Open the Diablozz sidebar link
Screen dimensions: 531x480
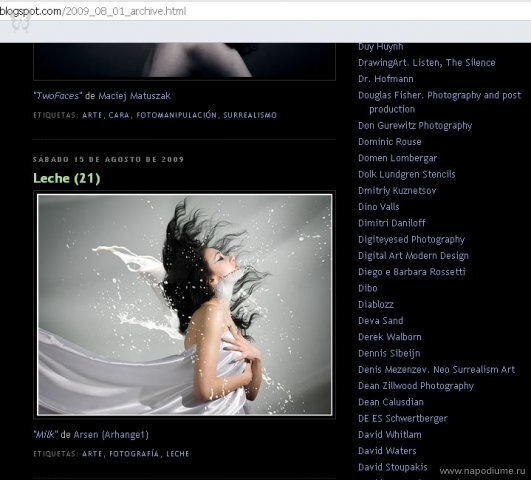(376, 304)
